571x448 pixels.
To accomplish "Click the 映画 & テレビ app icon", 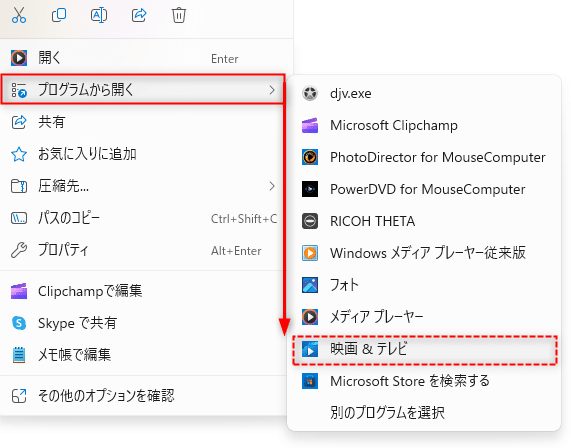I will tap(310, 349).
